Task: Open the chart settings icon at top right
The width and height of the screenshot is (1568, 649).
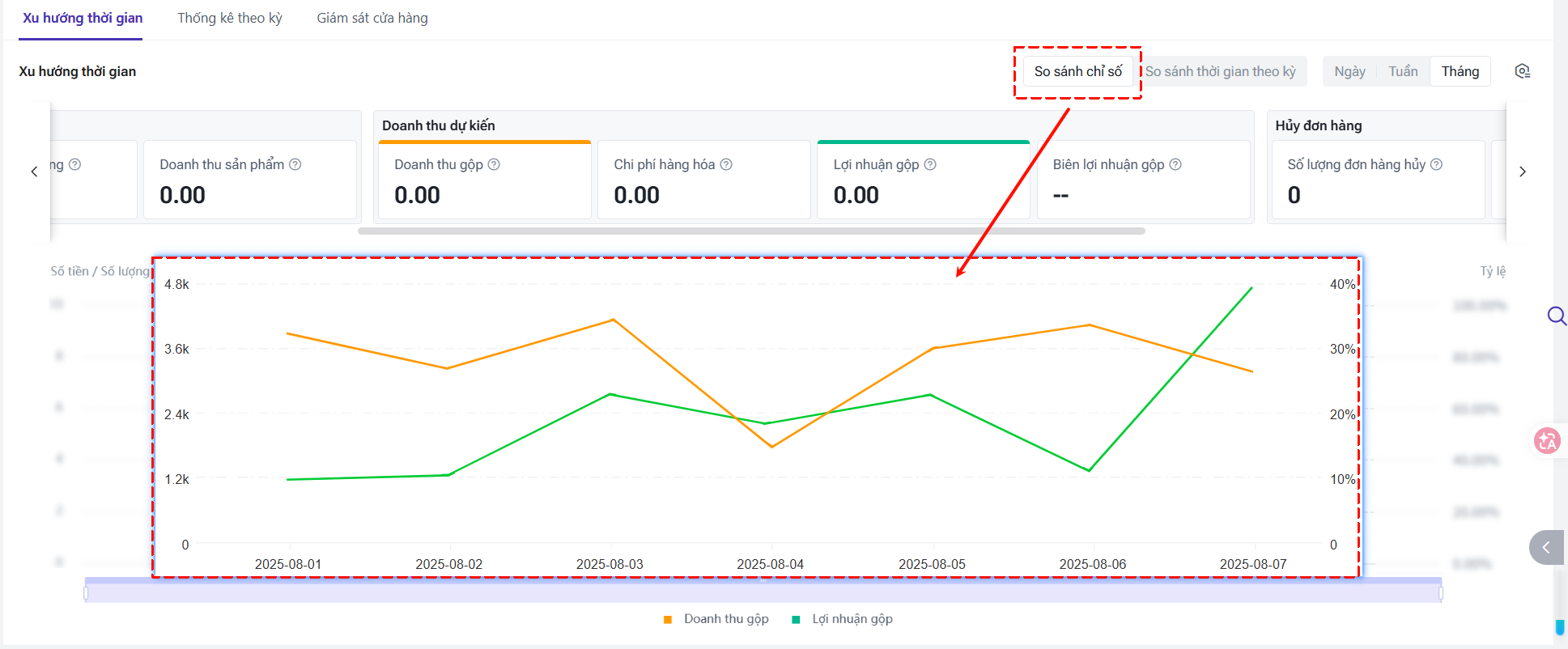Action: click(x=1522, y=71)
